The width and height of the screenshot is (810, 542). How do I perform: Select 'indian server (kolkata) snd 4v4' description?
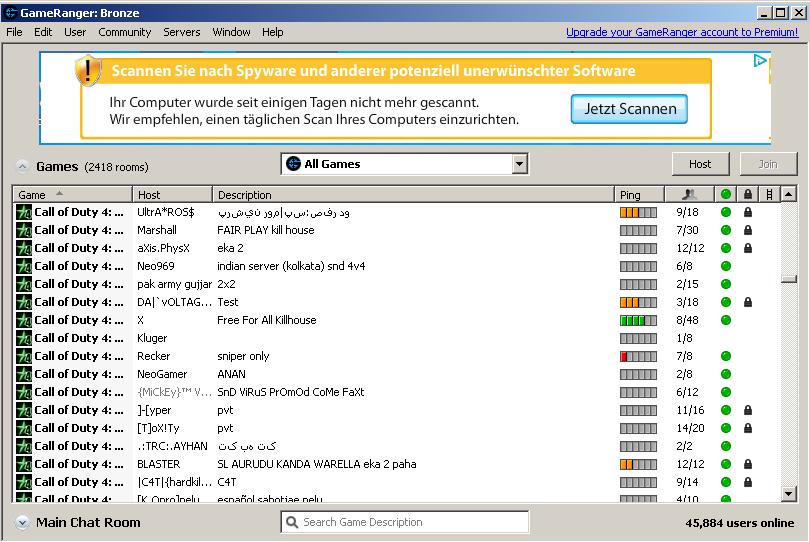pyautogui.click(x=291, y=266)
